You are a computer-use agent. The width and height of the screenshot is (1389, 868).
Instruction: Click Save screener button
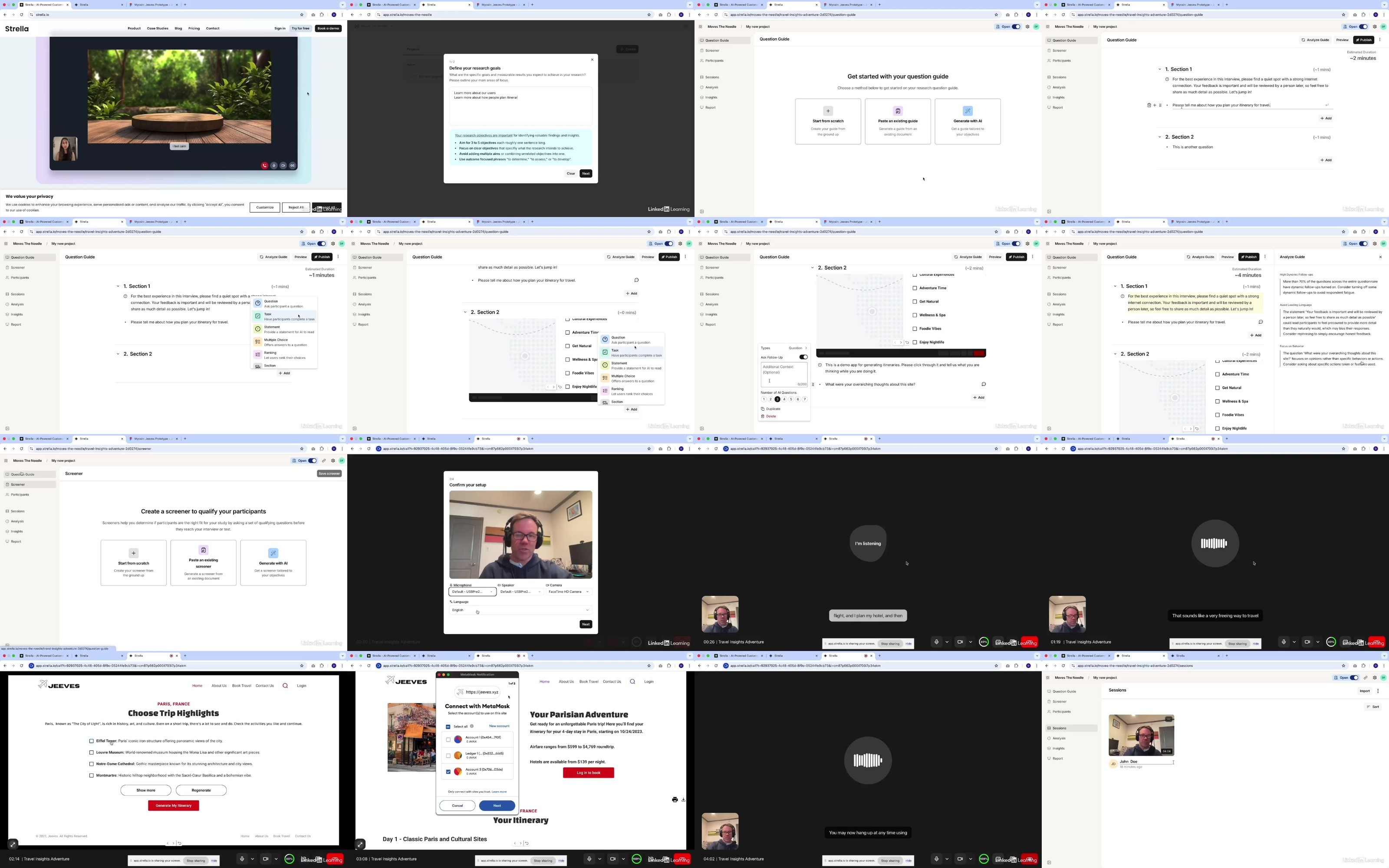tap(329, 473)
